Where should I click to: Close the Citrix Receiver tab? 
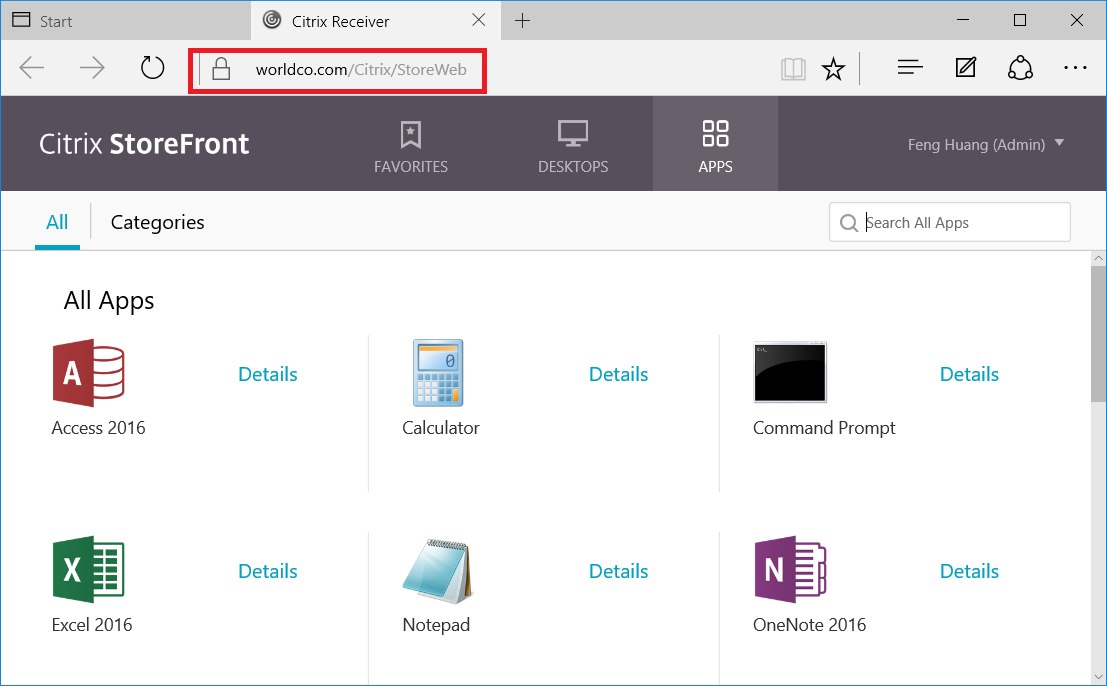click(479, 20)
